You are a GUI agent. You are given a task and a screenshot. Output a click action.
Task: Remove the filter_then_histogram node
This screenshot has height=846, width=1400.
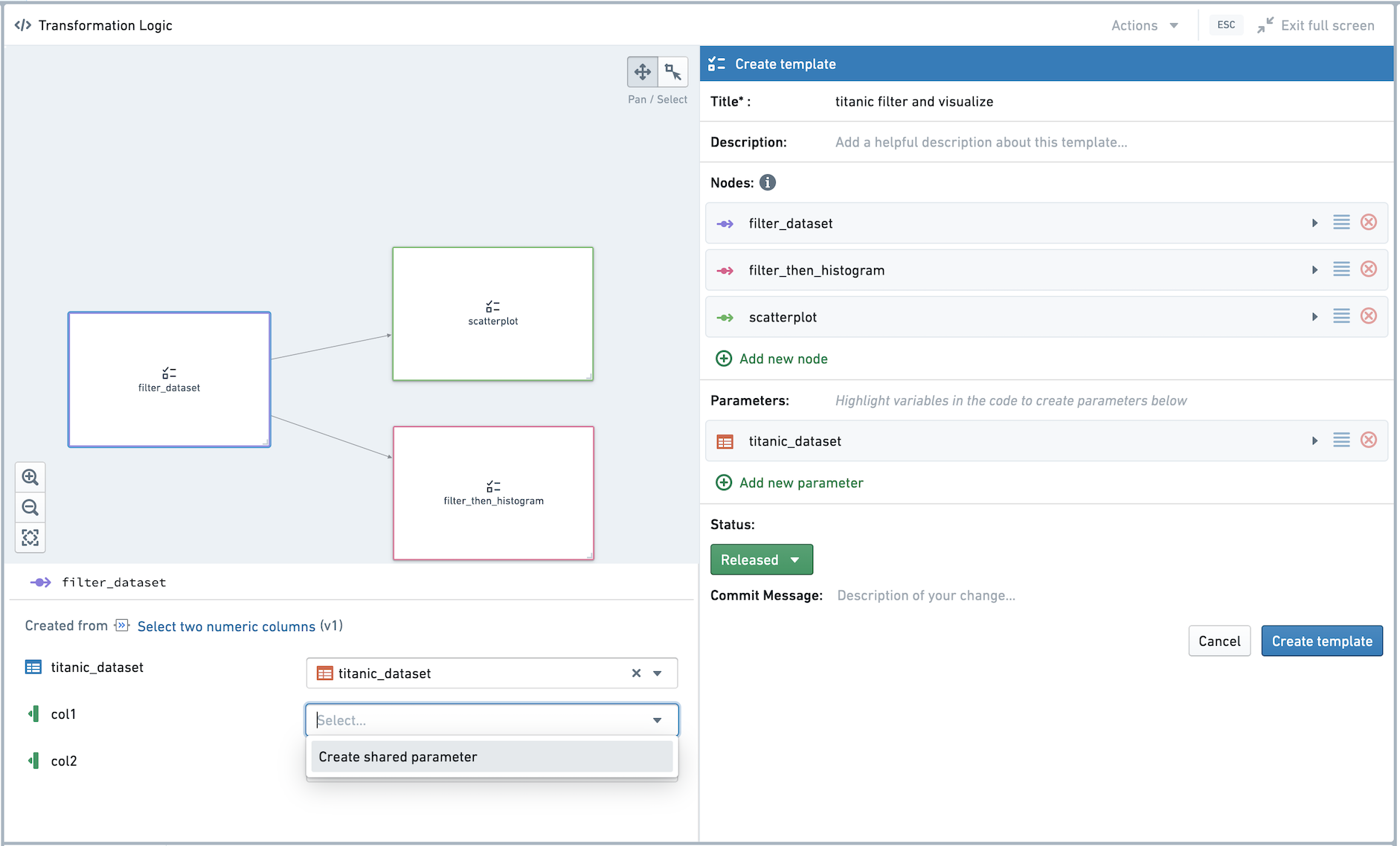point(1369,269)
